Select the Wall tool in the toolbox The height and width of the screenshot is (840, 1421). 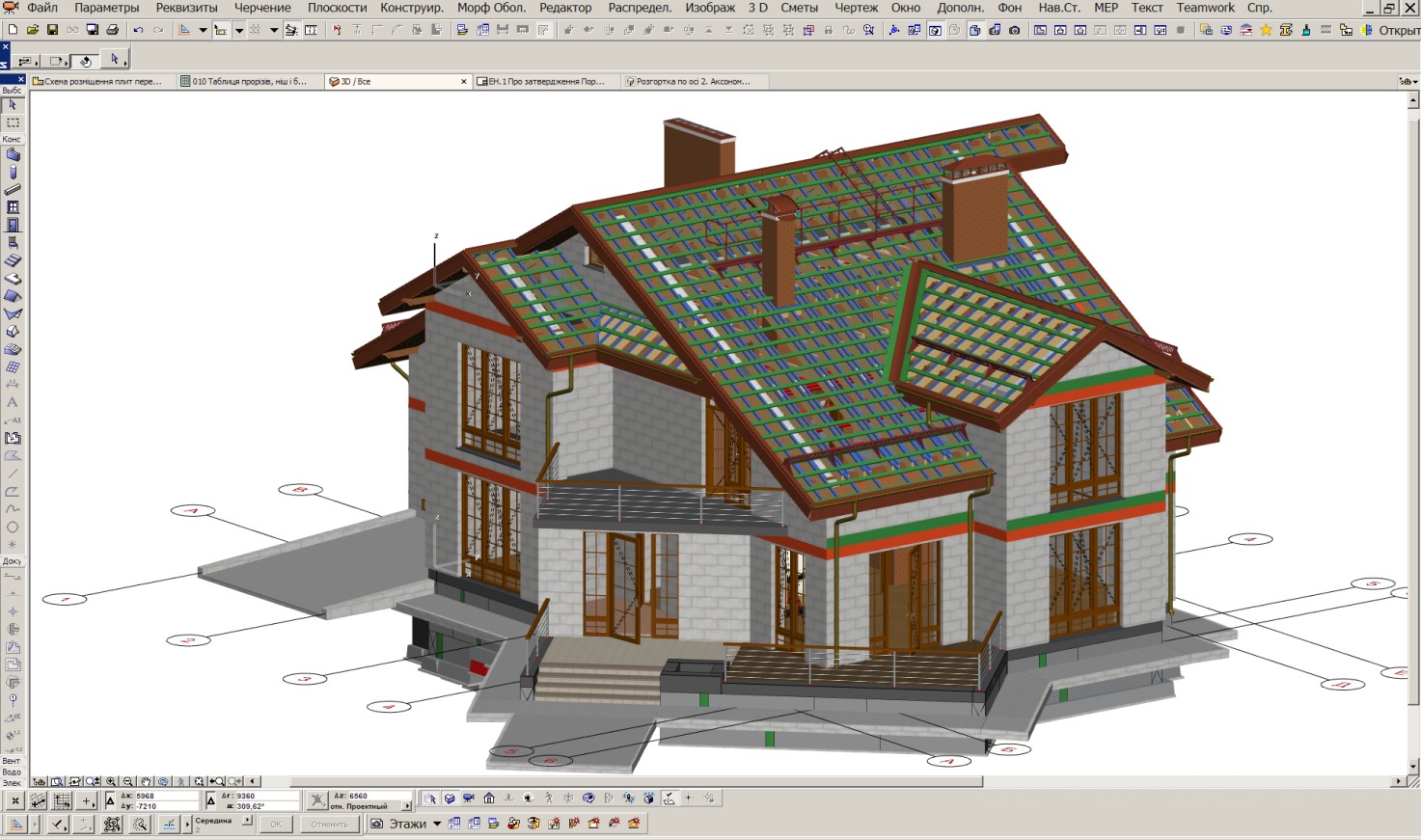point(13,154)
